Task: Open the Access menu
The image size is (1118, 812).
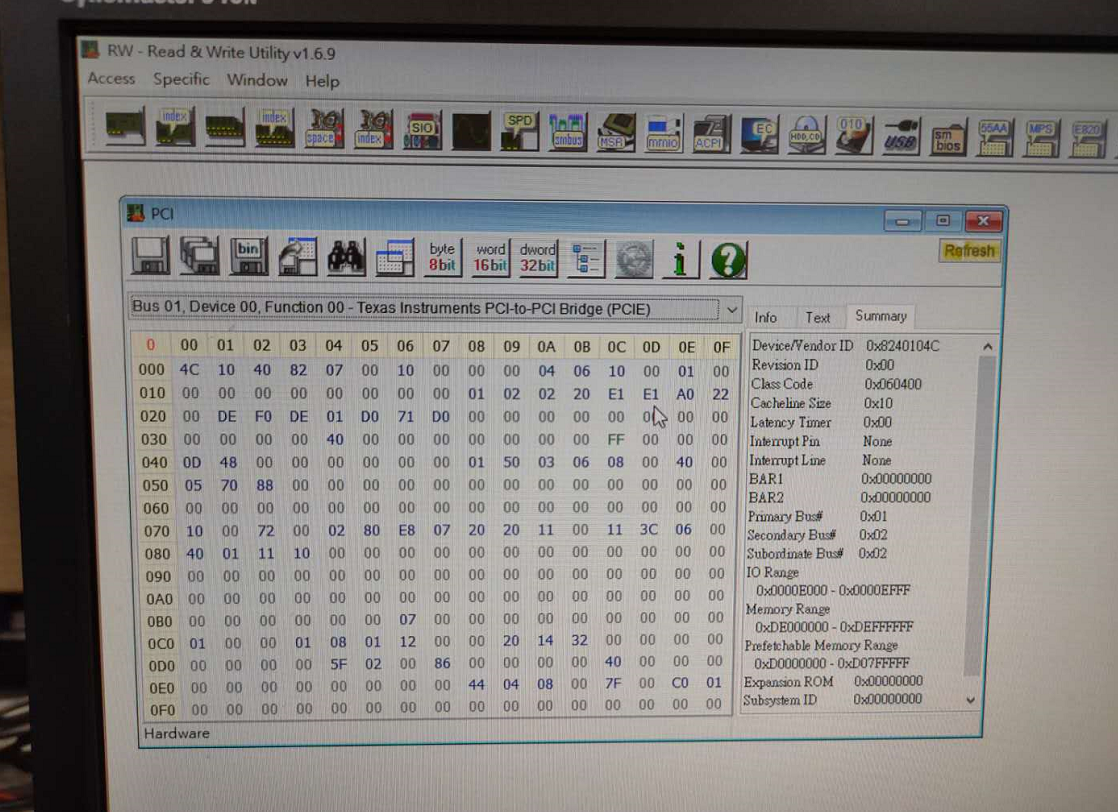Action: 111,79
